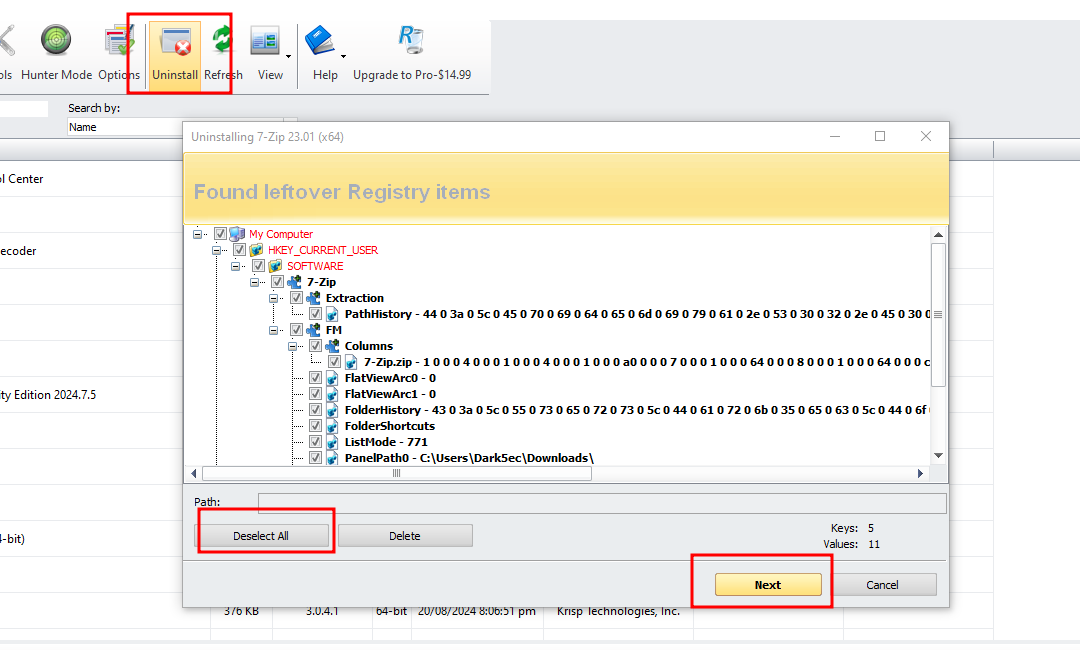Collapse the Extraction key node
1080x650 pixels.
tap(273, 298)
